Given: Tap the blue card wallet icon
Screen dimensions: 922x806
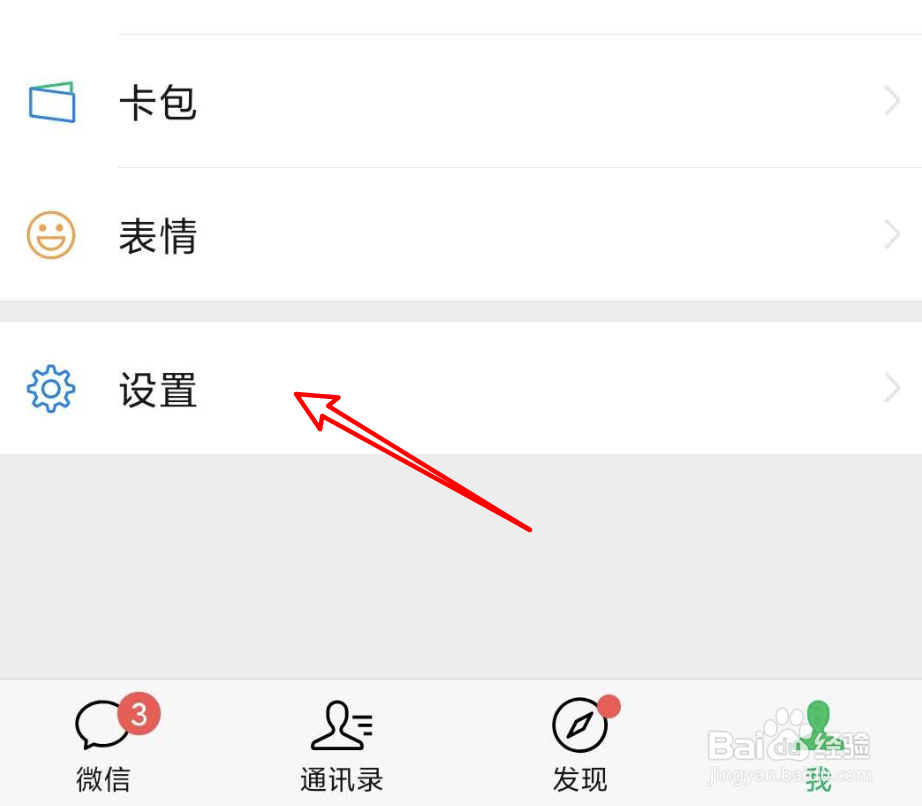Looking at the screenshot, I should (x=52, y=102).
